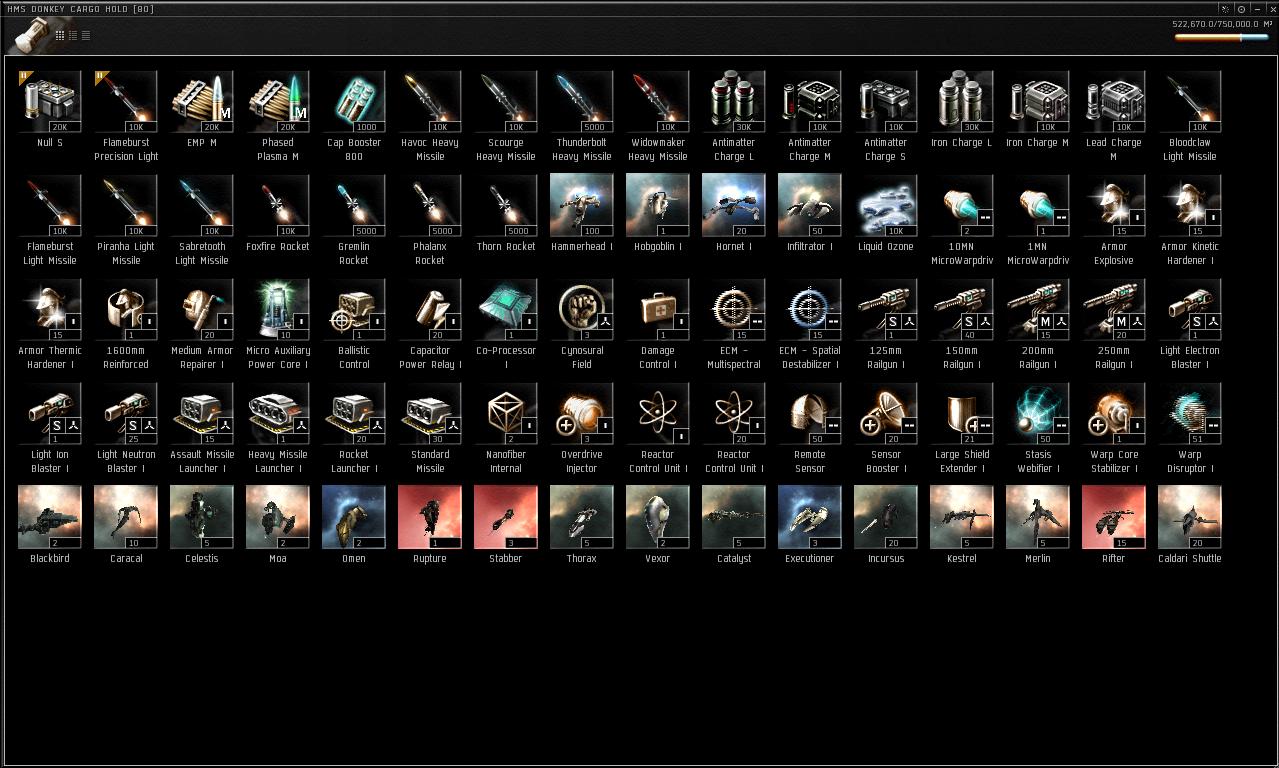The image size is (1279, 768).
Task: Select the Piranha Light Missile stack
Action: [126, 205]
